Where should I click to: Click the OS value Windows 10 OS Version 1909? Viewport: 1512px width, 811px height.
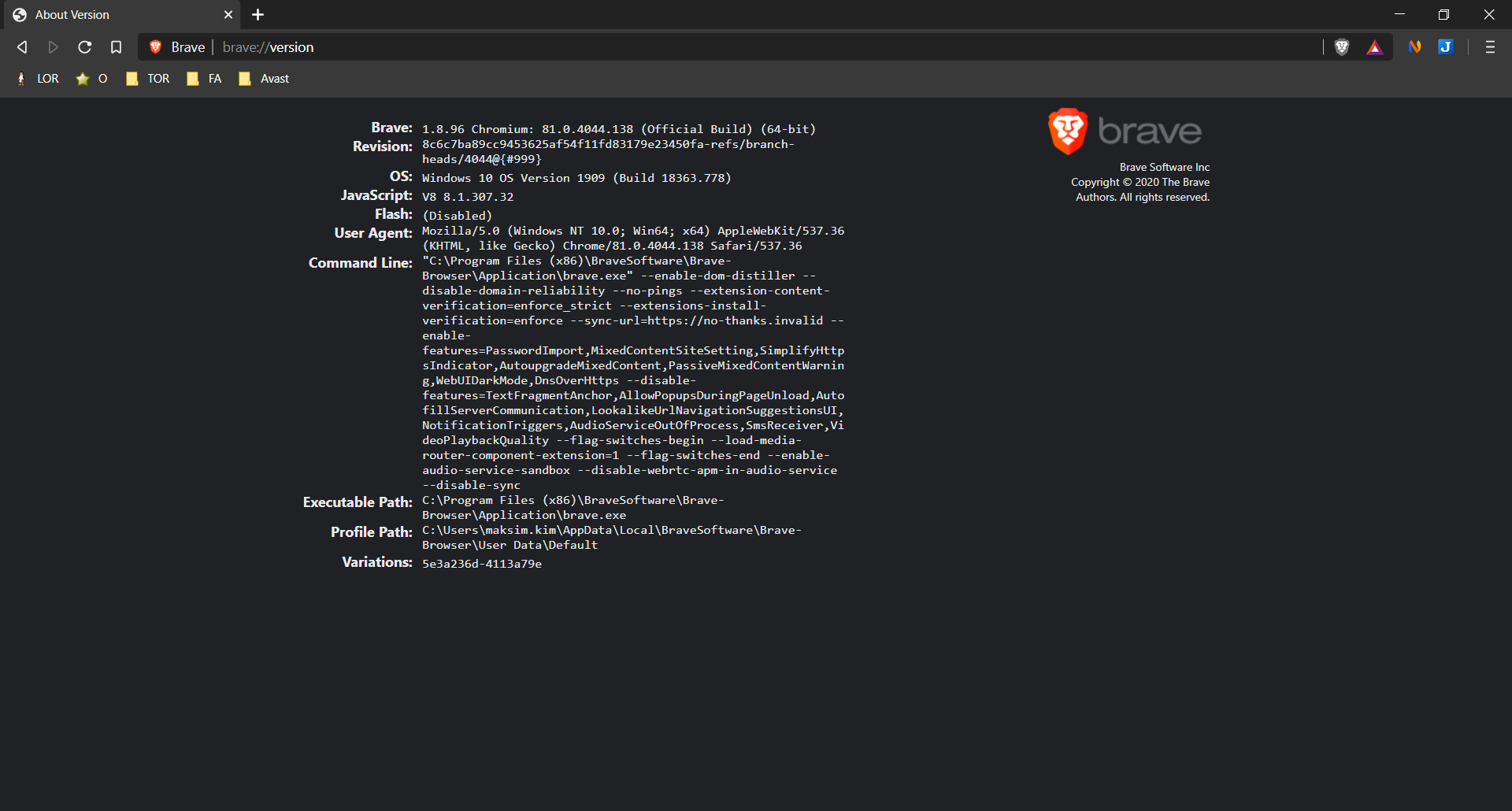coord(576,178)
